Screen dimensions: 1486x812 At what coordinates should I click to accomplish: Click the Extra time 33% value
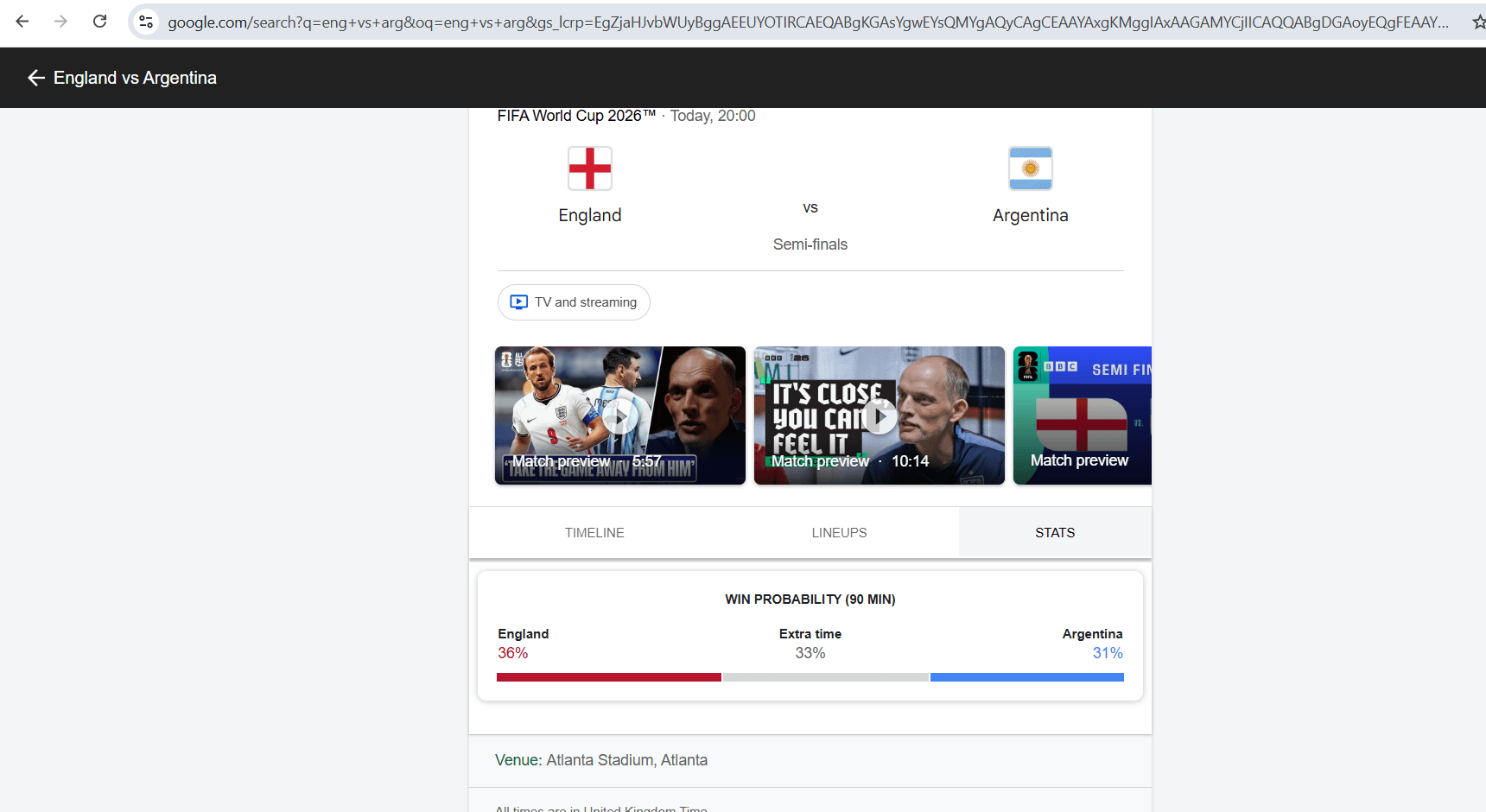810,653
